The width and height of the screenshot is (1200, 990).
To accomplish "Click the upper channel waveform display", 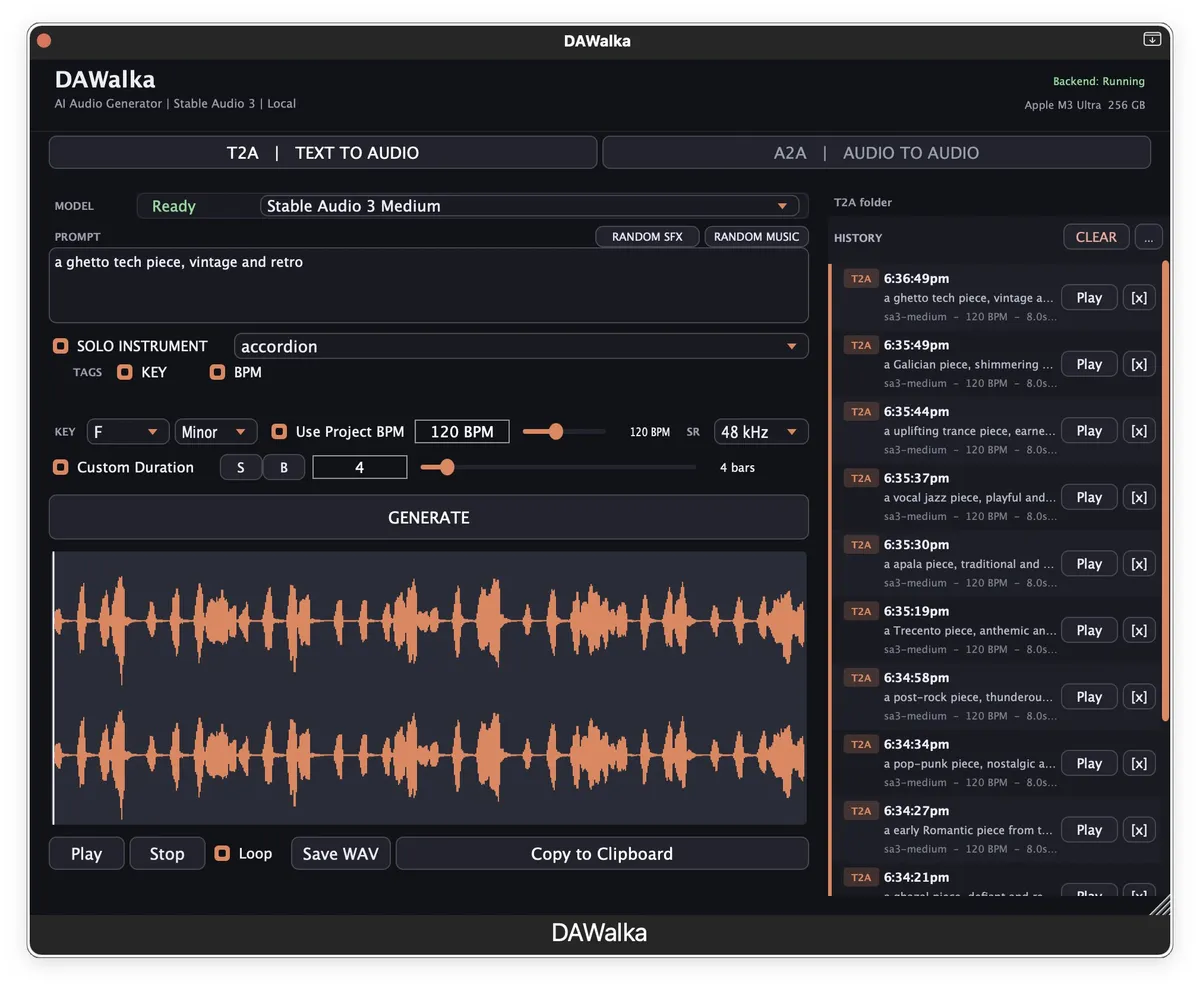I will pos(429,620).
